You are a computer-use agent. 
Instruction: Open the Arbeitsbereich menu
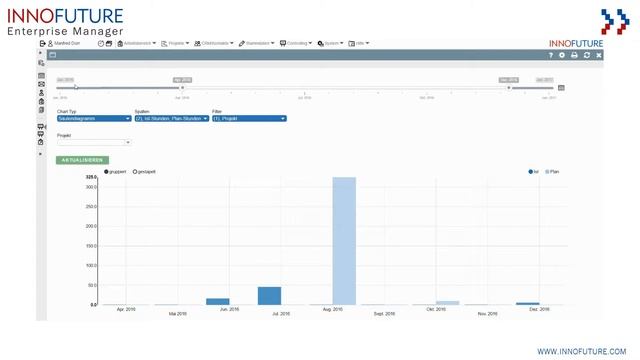pos(137,43)
